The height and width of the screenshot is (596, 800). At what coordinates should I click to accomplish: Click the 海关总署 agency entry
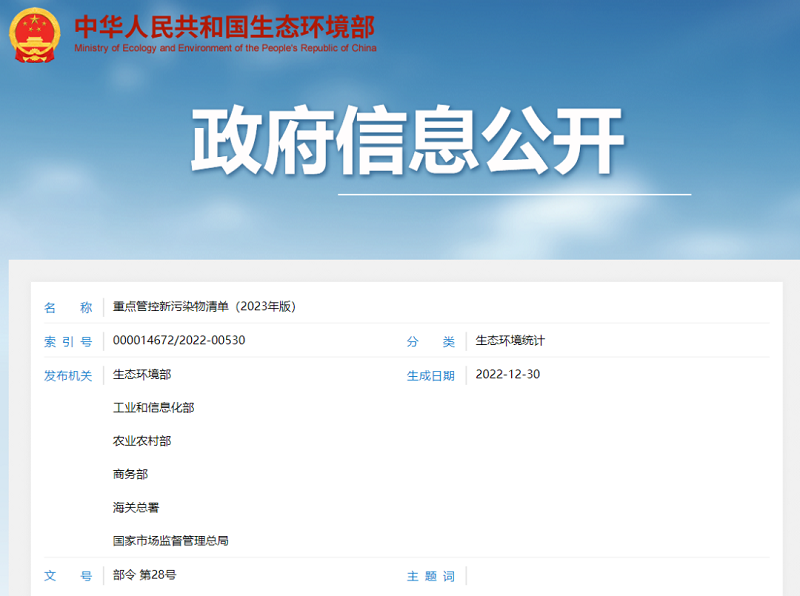136,508
